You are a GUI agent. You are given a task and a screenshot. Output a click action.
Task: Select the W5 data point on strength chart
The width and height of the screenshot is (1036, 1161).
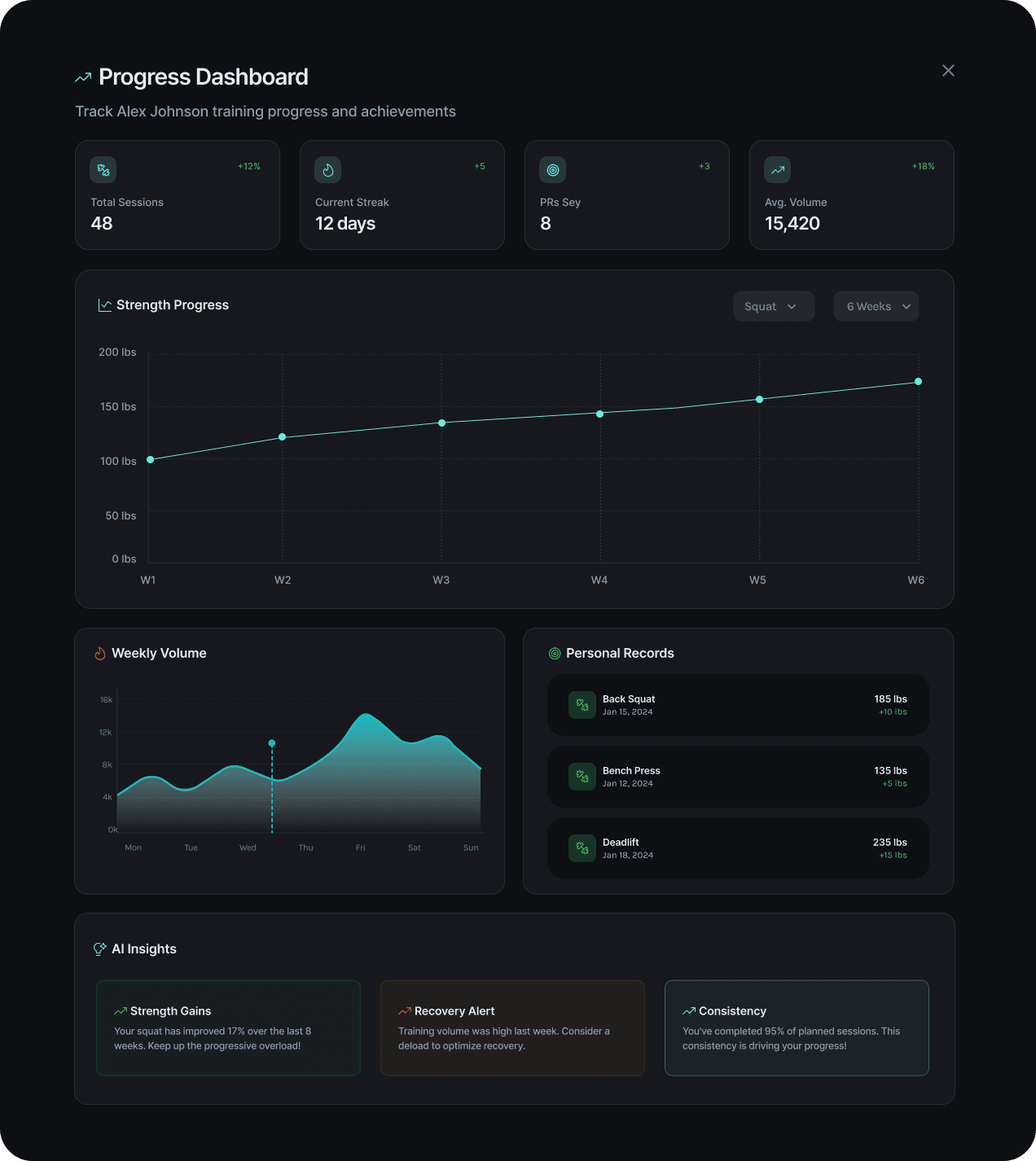(760, 399)
